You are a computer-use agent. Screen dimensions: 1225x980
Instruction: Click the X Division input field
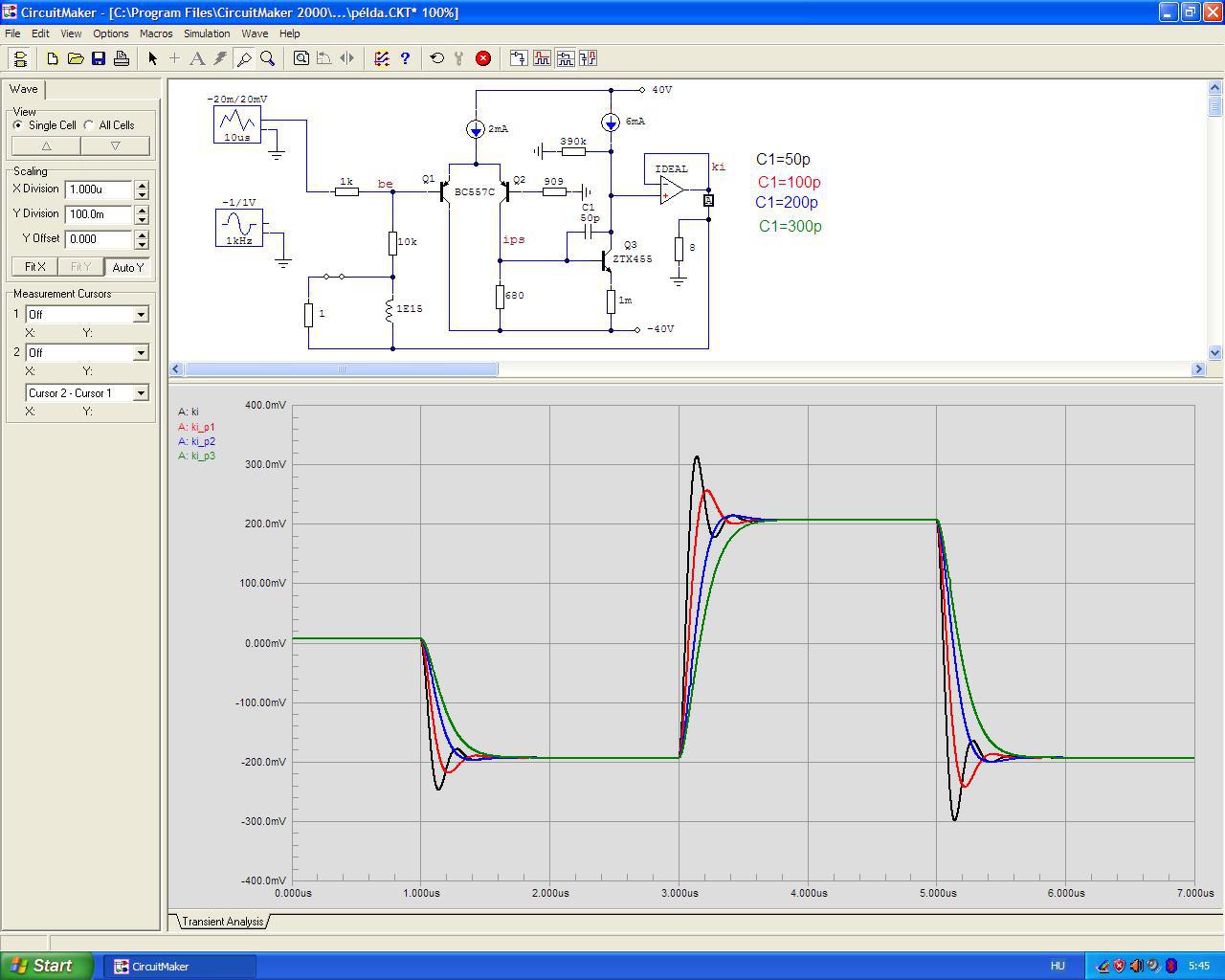(99, 189)
